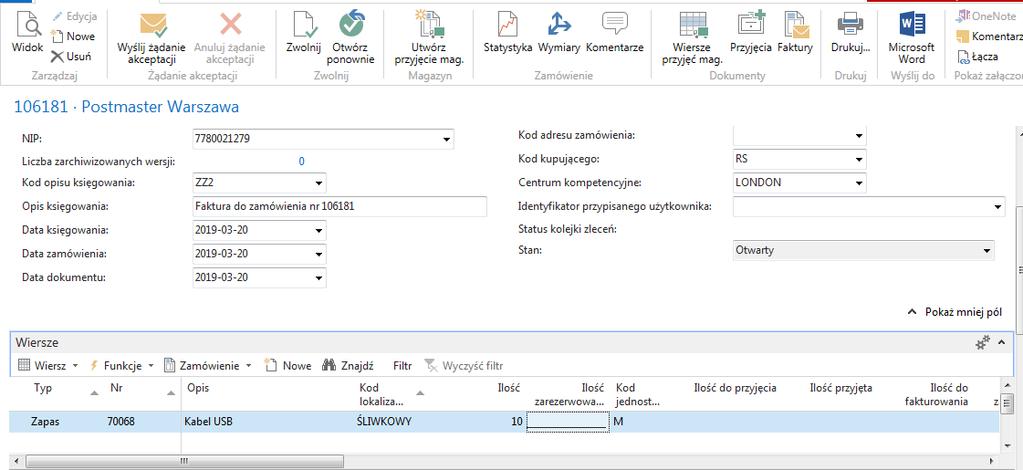Click page title 106181 · Postmaster Warszawa
Viewport: 1023px width, 470px height.
tap(127, 106)
